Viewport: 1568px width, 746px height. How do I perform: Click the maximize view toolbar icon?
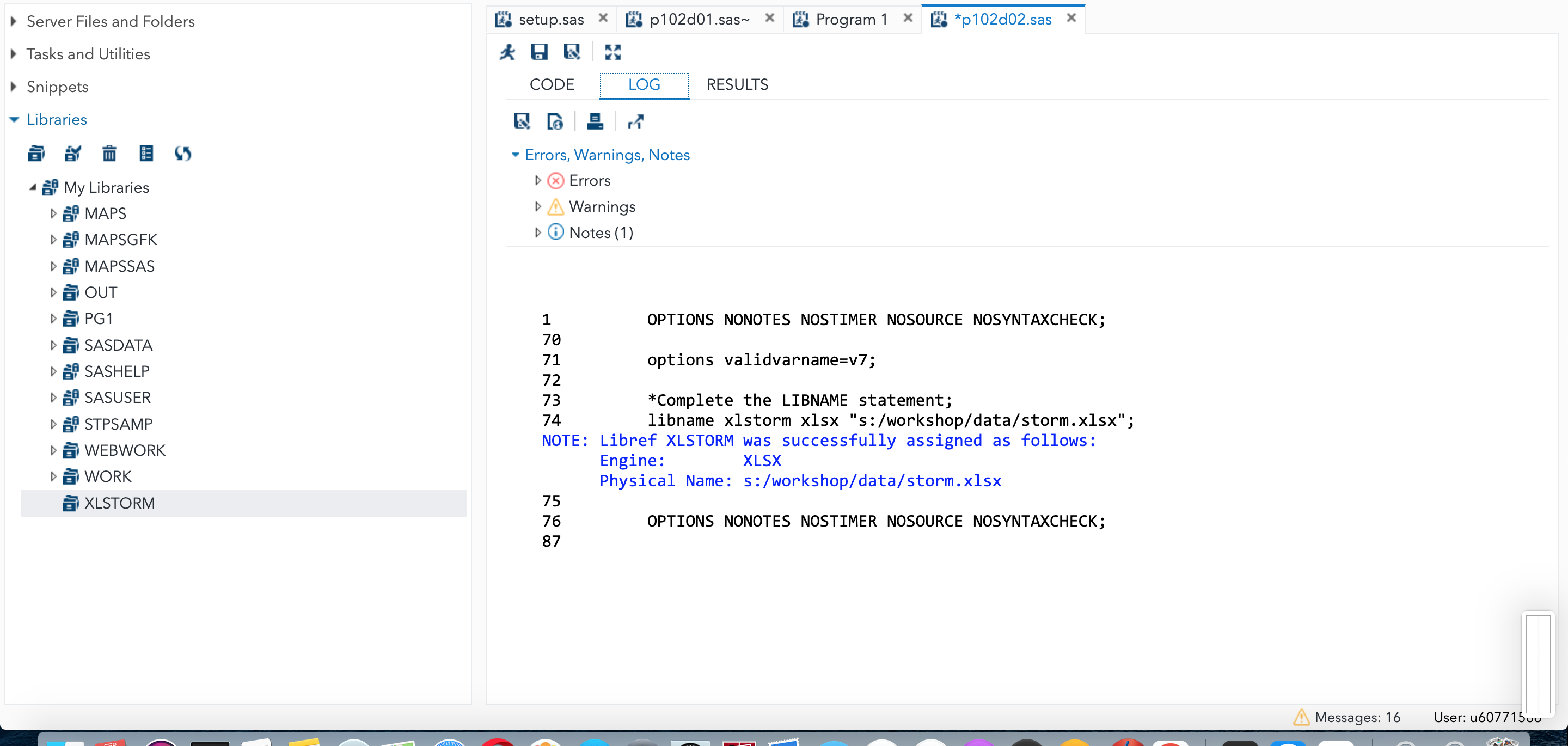[612, 52]
